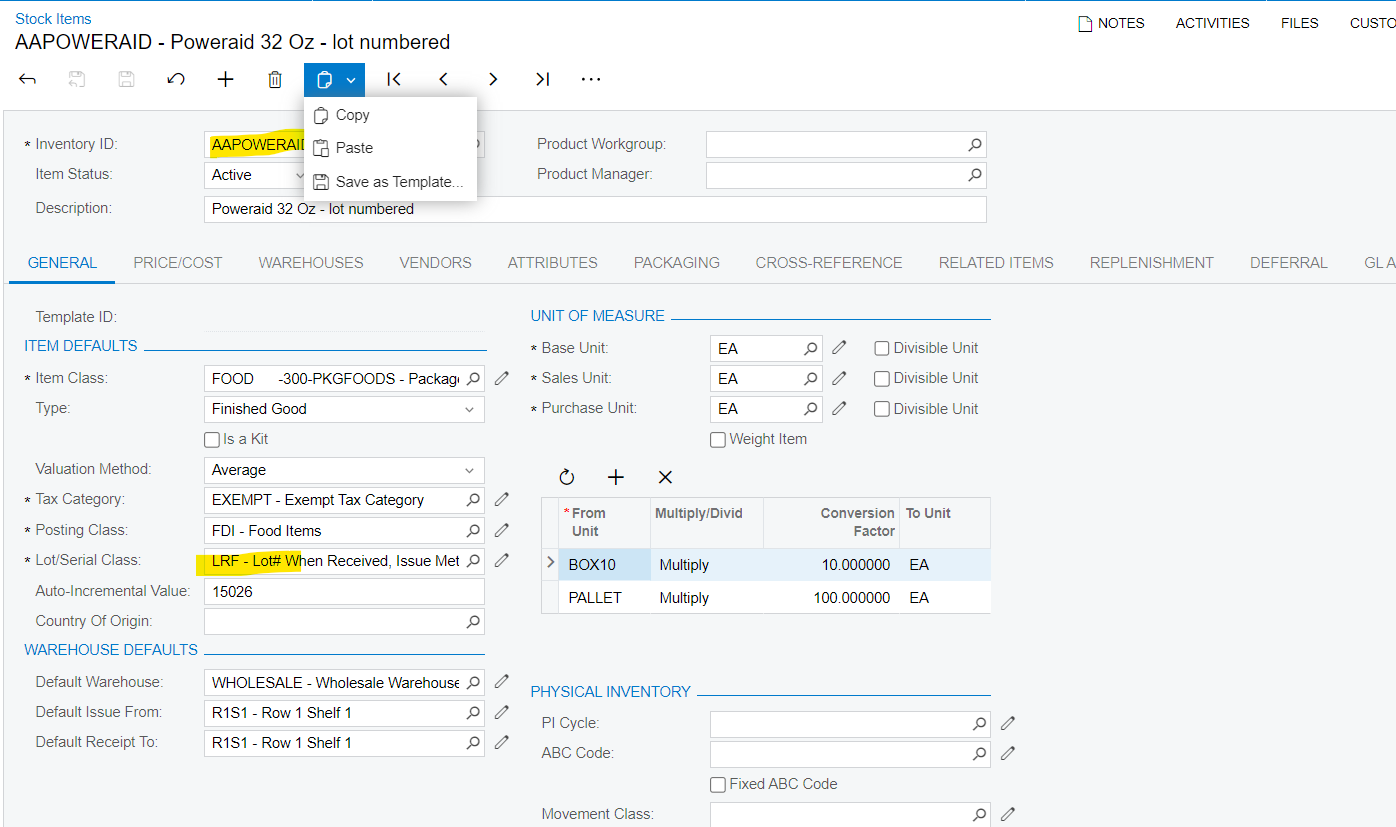
Task: Toggle Divisible Unit for Sales Unit
Action: click(x=882, y=378)
